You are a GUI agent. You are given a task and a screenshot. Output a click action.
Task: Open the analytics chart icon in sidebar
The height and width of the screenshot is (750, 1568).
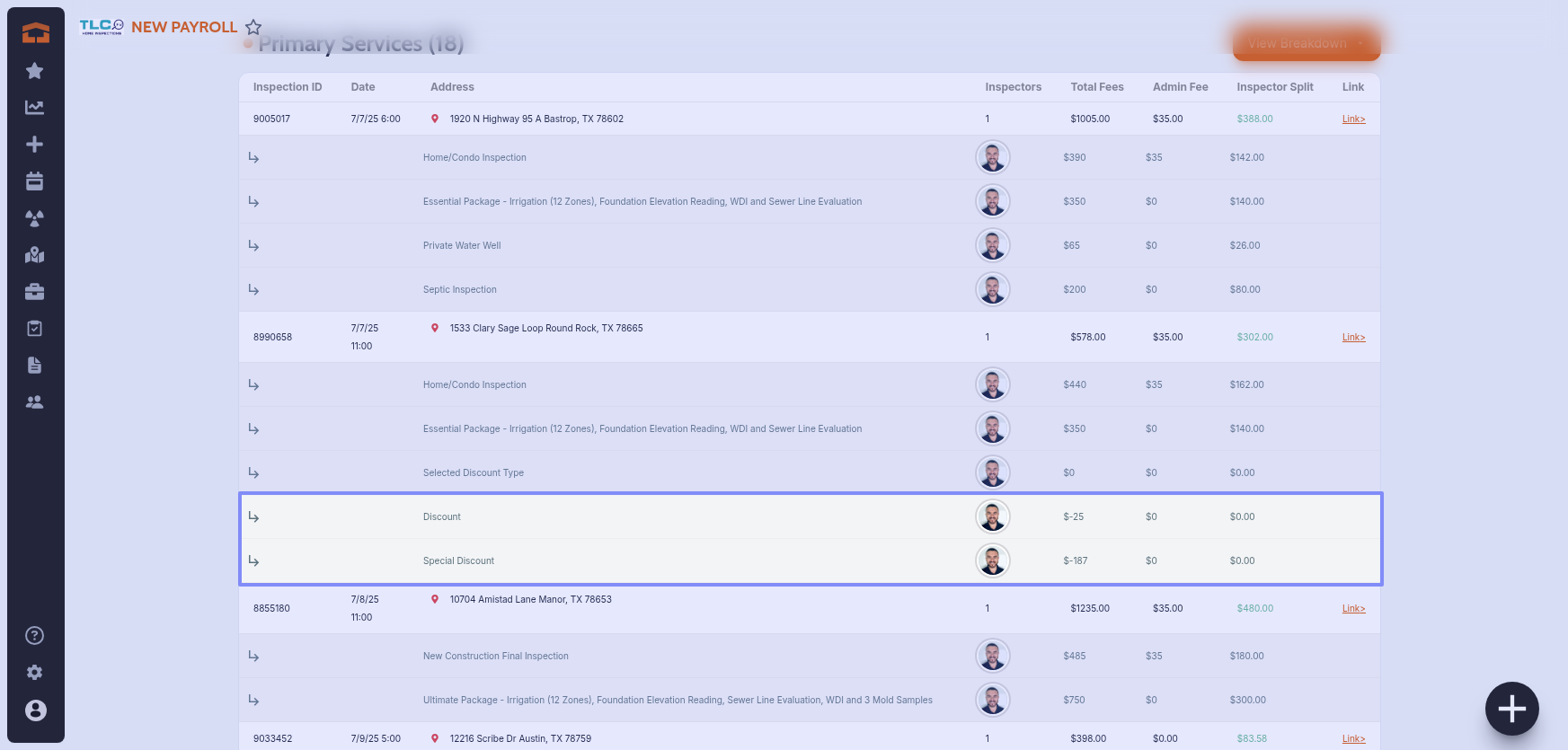[35, 108]
